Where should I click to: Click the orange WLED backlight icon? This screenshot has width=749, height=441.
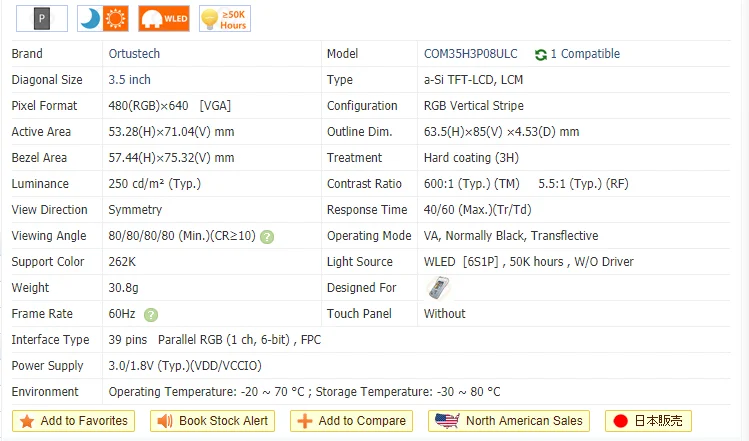point(164,19)
